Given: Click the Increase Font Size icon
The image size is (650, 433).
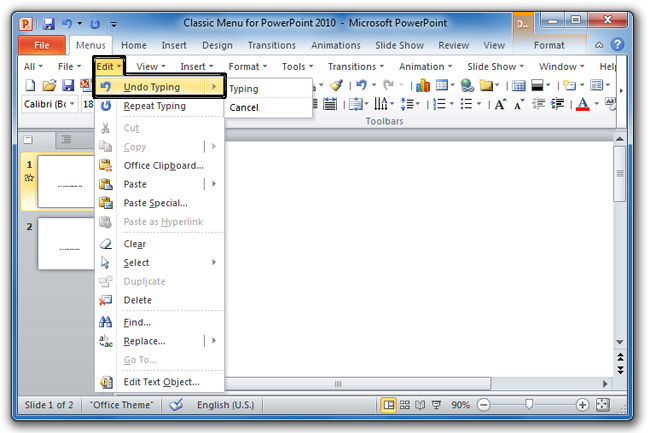Looking at the screenshot, I should [x=500, y=104].
